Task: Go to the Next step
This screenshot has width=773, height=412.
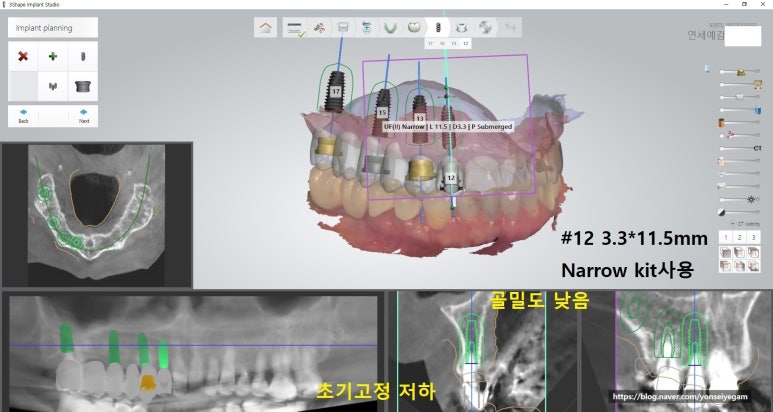Action: (x=83, y=116)
